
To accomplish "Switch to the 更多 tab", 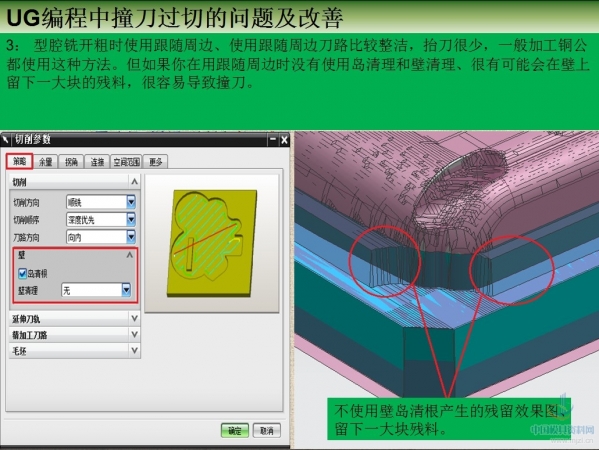I will pyautogui.click(x=155, y=162).
